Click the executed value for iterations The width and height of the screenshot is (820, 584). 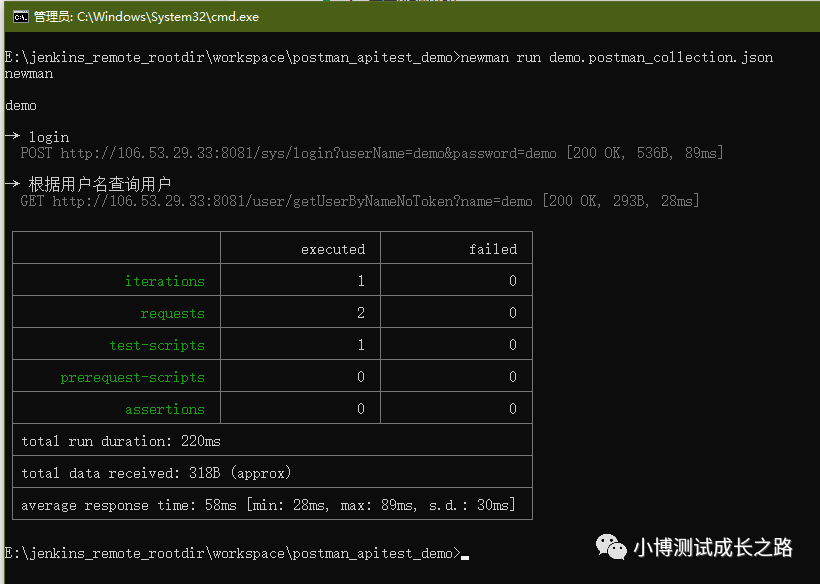pyautogui.click(x=361, y=281)
